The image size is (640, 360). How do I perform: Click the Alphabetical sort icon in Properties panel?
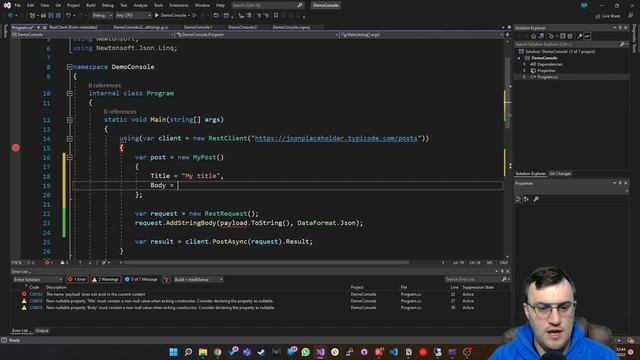click(x=527, y=199)
